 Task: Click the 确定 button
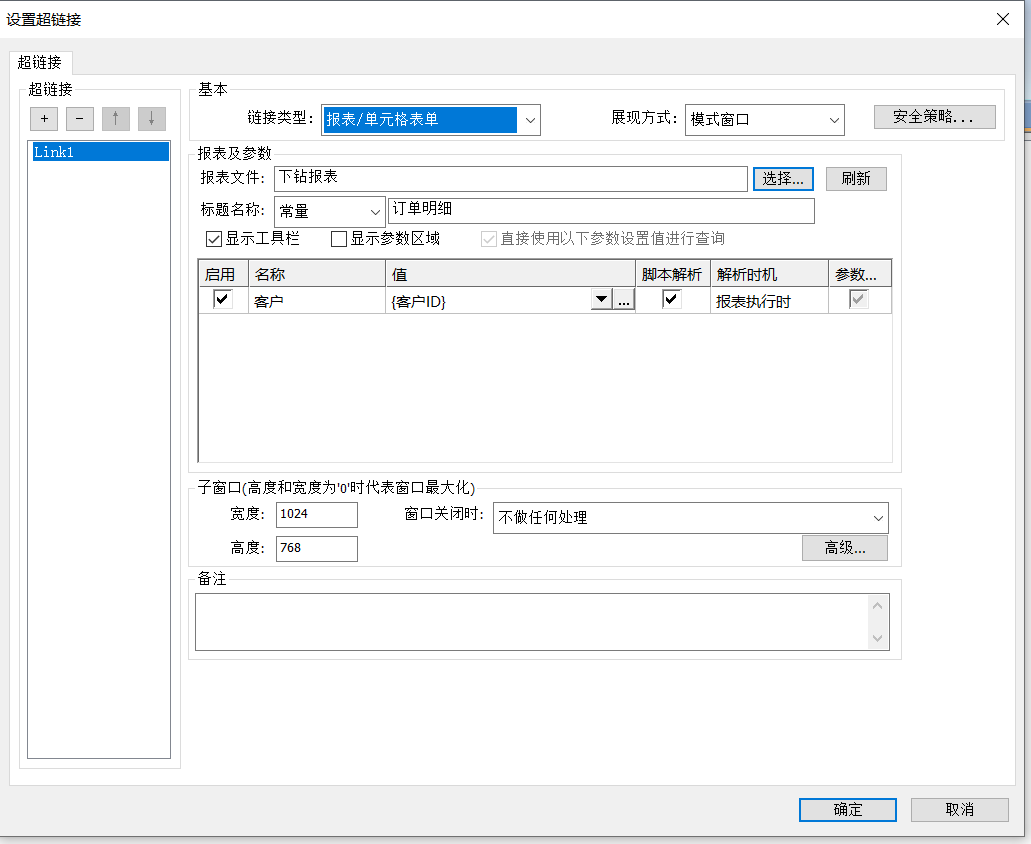[847, 810]
